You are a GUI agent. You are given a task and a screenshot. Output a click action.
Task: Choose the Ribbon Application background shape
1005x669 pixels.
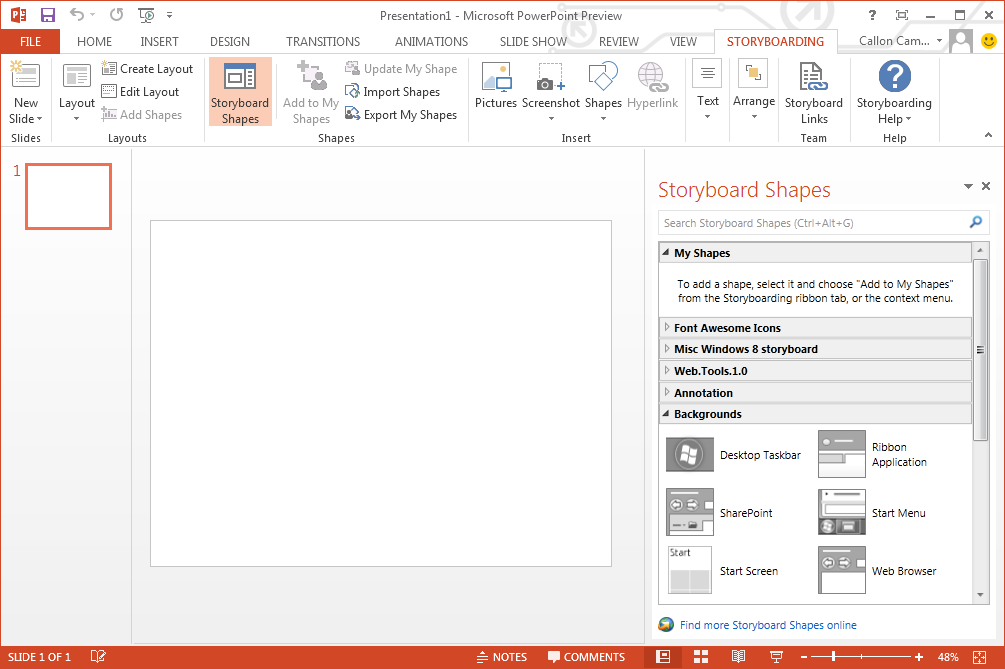[x=841, y=455]
